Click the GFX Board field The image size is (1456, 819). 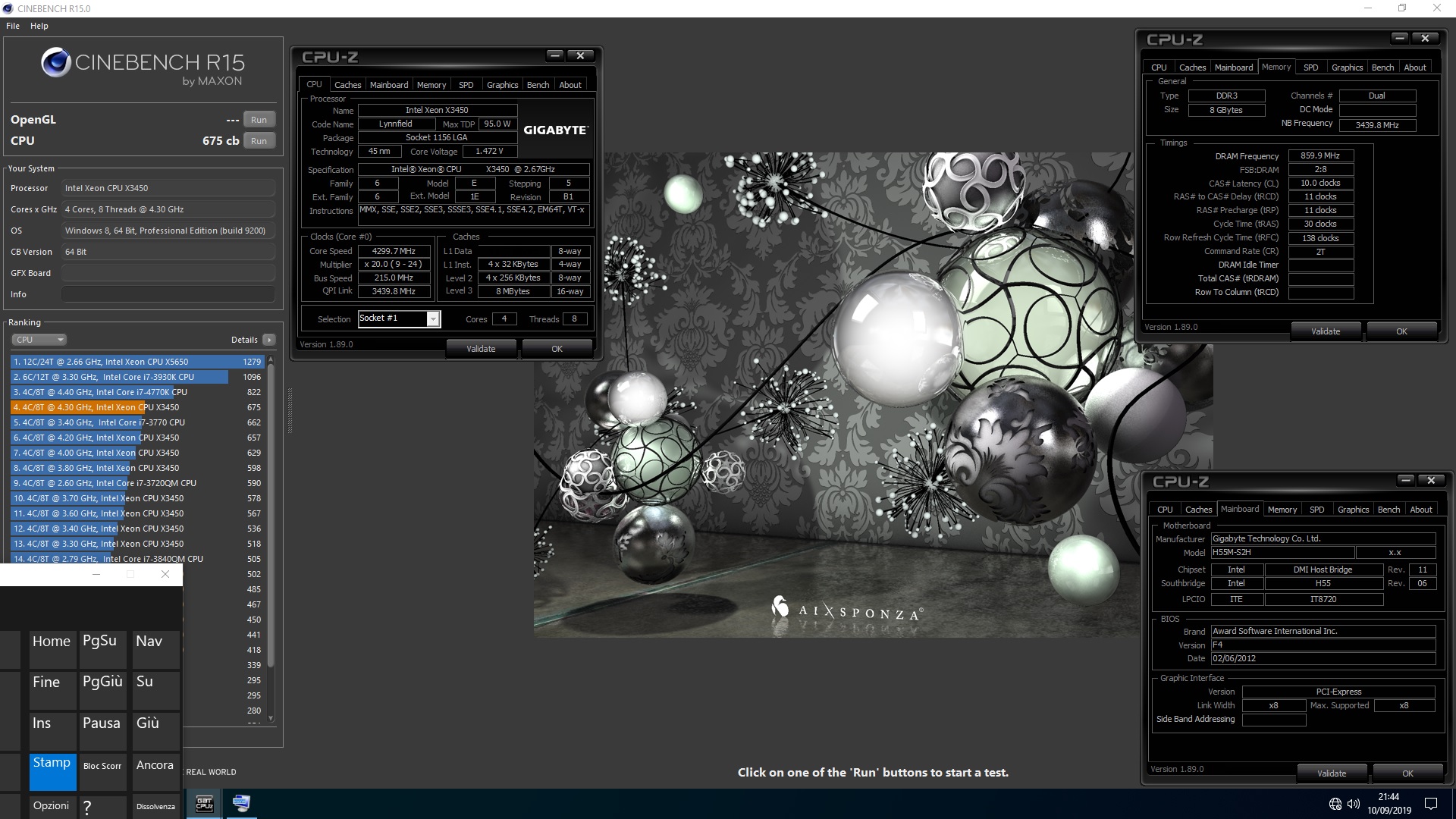168,273
